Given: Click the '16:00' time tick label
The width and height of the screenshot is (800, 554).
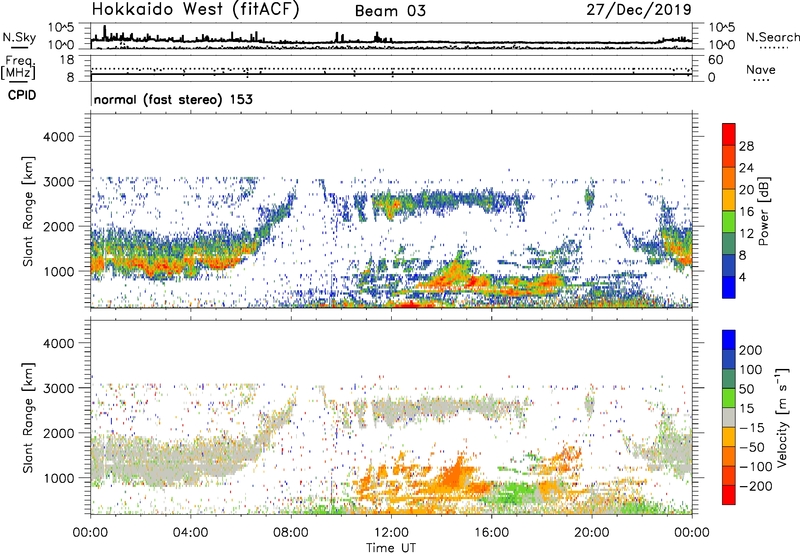Looking at the screenshot, I should coord(491,533).
